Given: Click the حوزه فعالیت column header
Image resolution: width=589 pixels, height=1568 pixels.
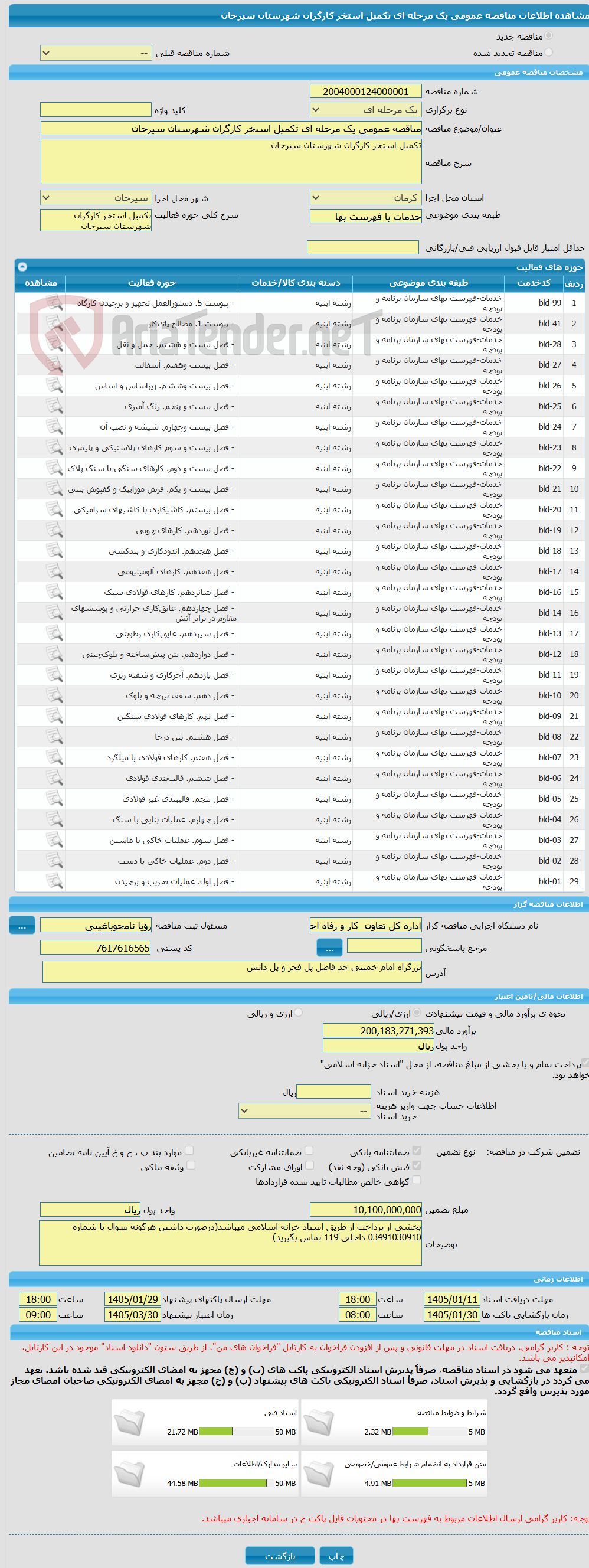Looking at the screenshot, I should (152, 283).
